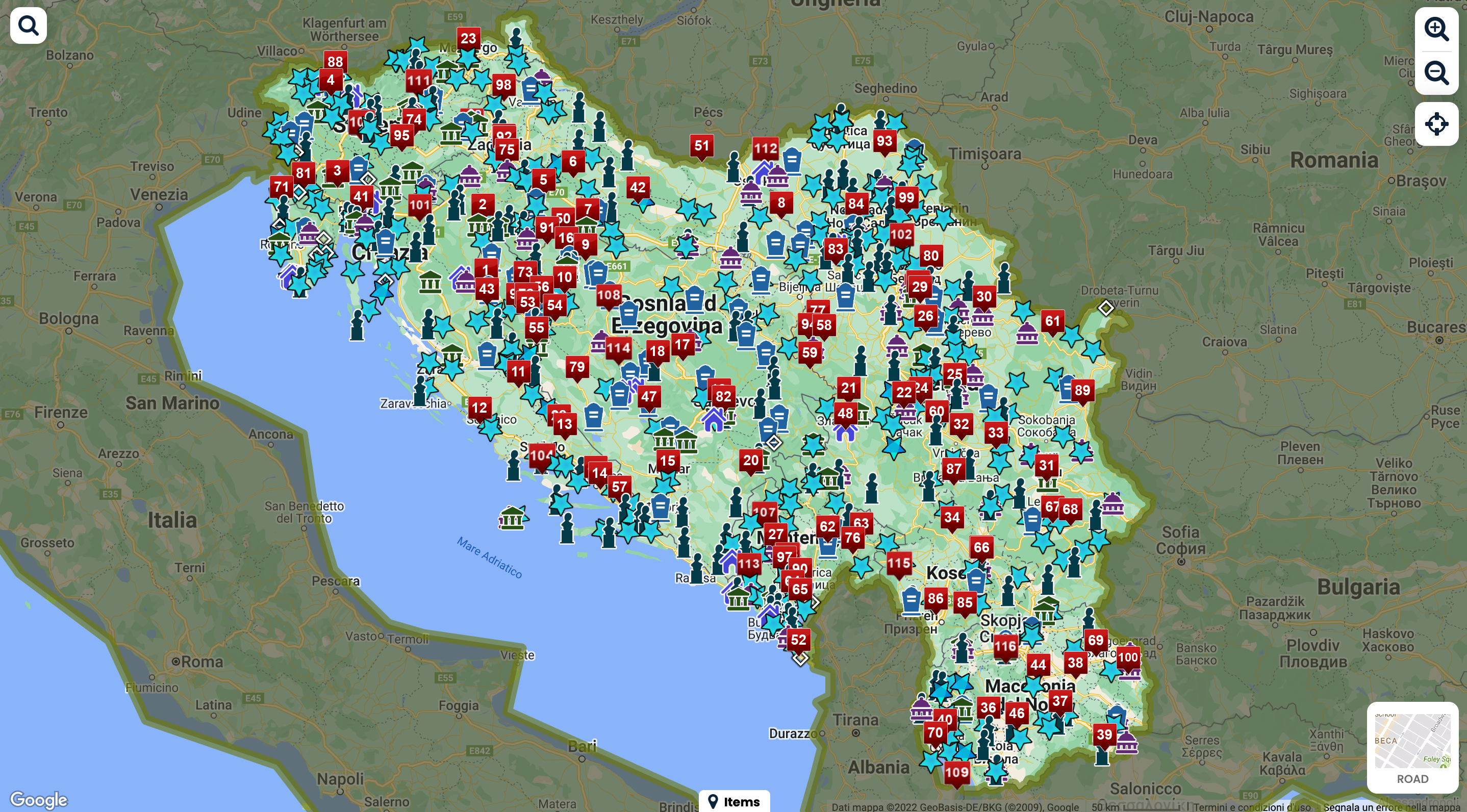
Task: Select red cluster marker 2
Action: click(483, 206)
